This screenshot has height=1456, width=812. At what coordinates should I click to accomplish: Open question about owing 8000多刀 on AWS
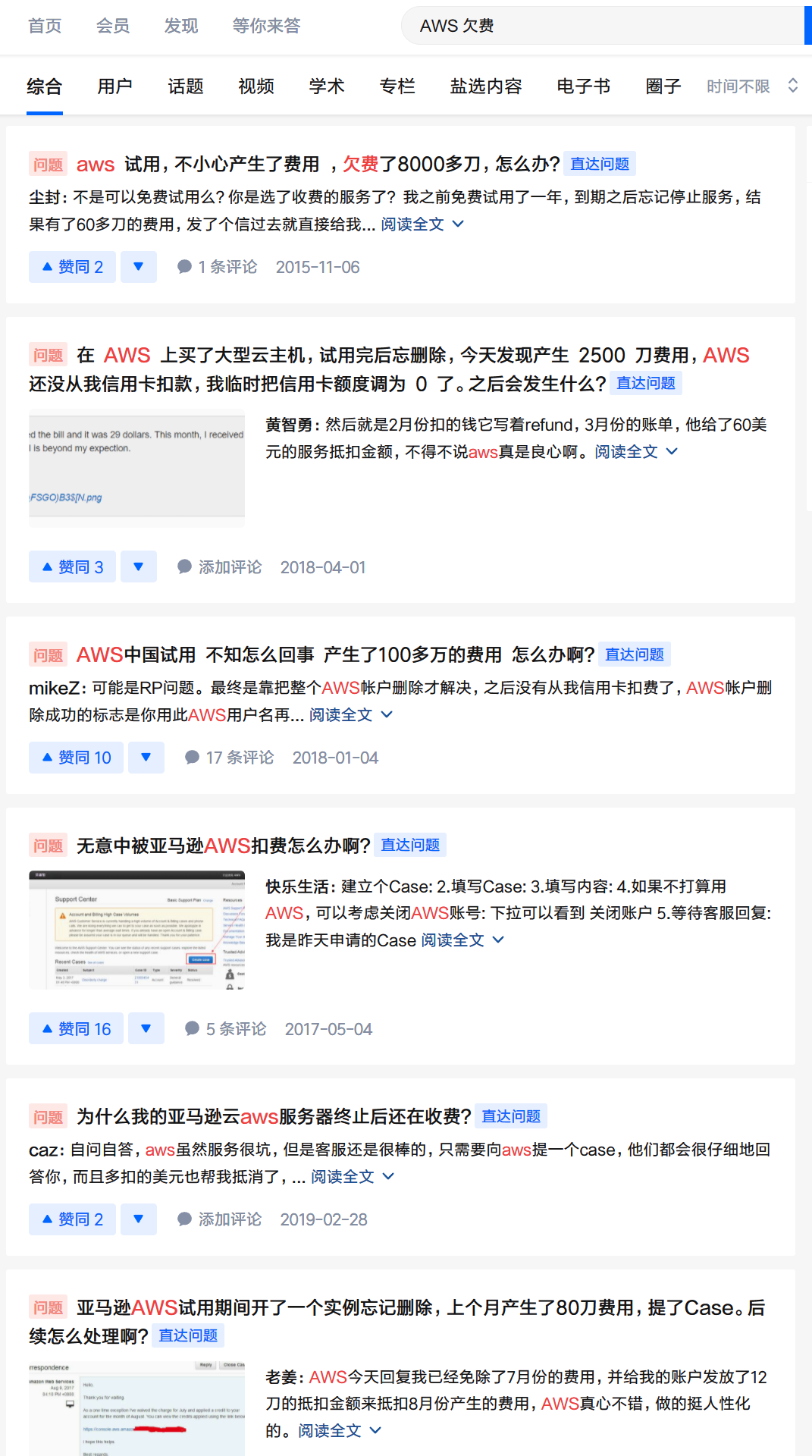(x=318, y=164)
